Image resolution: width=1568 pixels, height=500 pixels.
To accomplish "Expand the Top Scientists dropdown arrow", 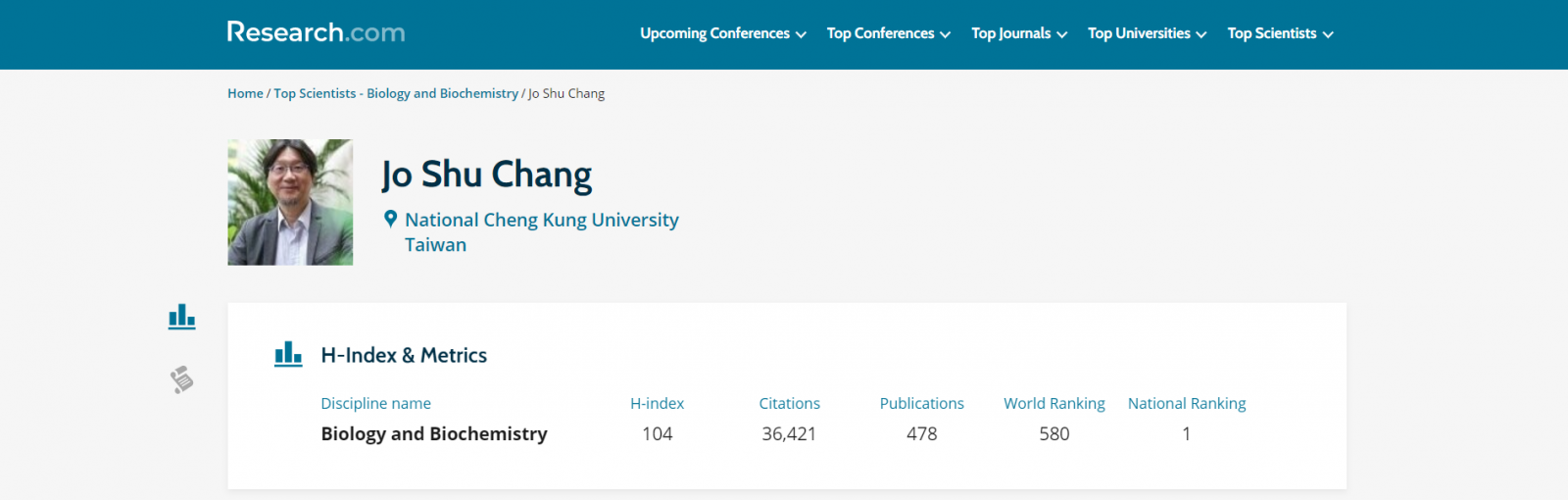I will (x=1328, y=34).
